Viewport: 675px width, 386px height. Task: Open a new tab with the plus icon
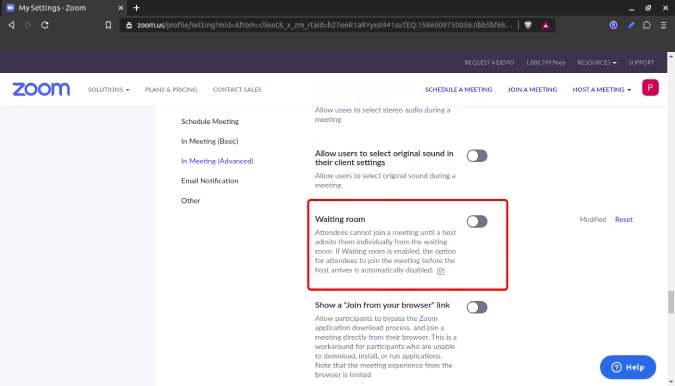tap(136, 8)
